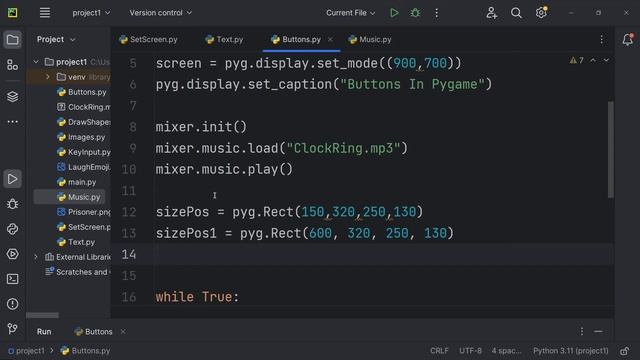Close the Buttons run tab
Screen dimensions: 640x360
[x=123, y=331]
